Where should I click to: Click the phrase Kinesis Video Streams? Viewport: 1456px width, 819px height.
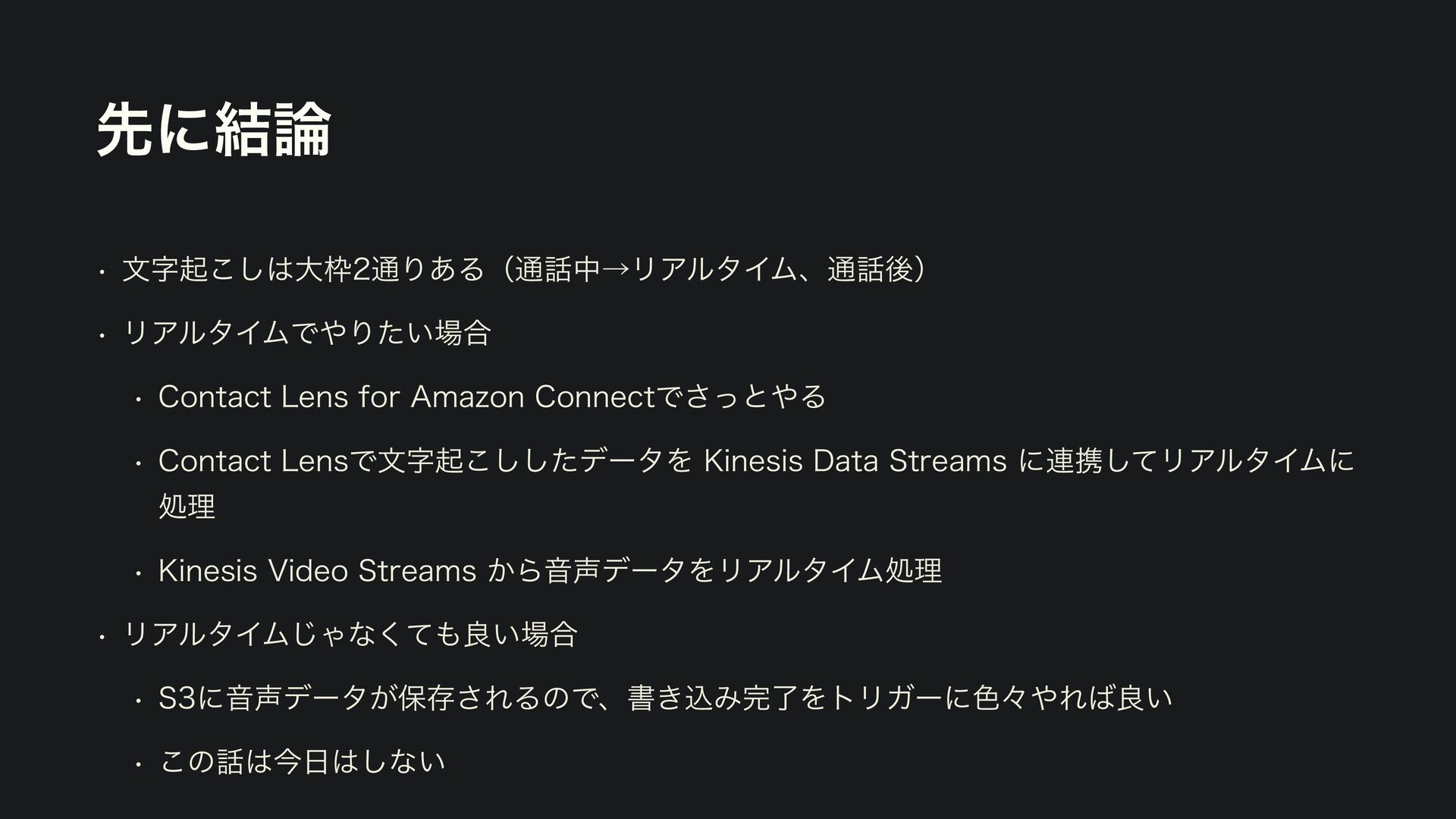point(317,570)
